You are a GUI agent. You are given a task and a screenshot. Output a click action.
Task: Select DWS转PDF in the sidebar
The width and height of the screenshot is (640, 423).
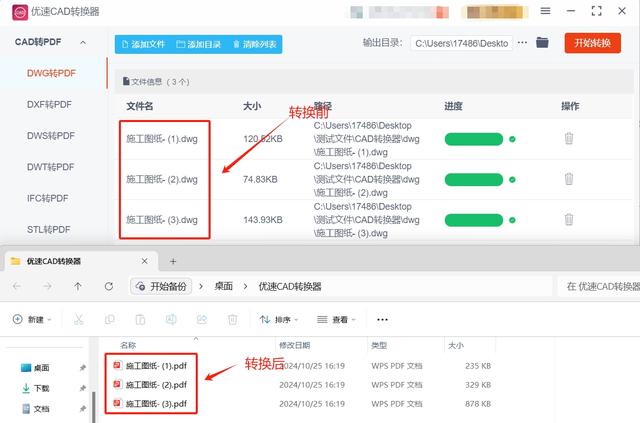(x=51, y=136)
